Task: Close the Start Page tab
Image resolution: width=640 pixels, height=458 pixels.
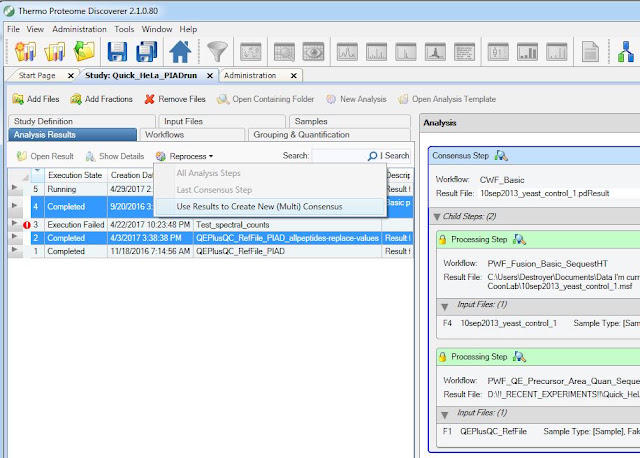Action: click(71, 76)
